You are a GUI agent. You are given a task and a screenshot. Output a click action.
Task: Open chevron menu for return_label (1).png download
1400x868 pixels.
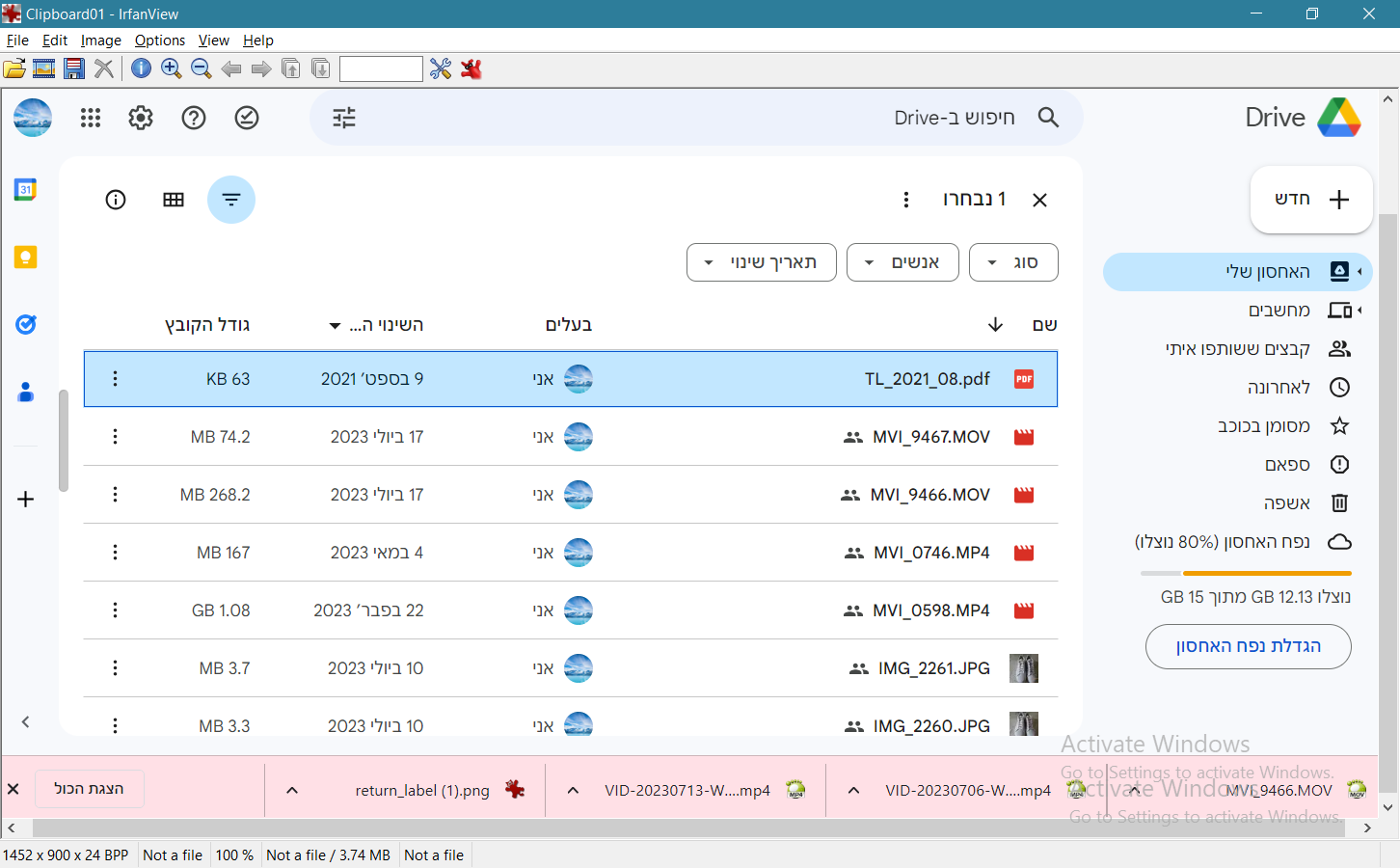(x=292, y=790)
